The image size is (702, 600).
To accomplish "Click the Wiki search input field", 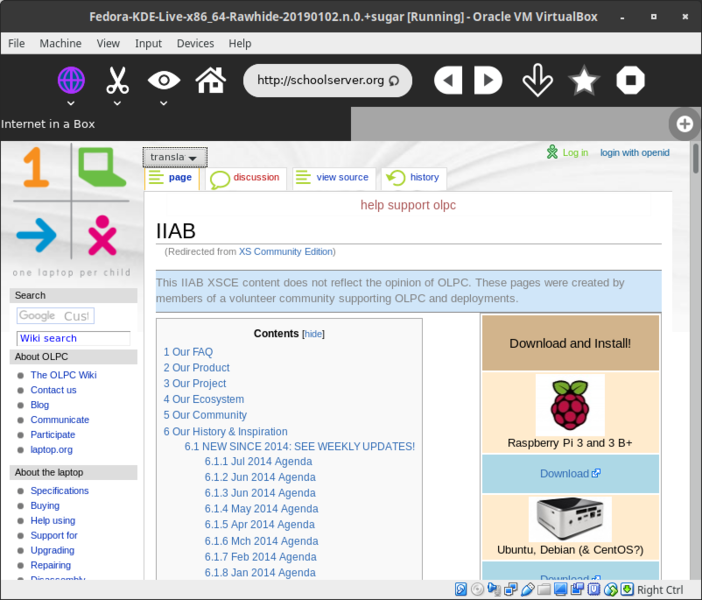I will pos(73,339).
